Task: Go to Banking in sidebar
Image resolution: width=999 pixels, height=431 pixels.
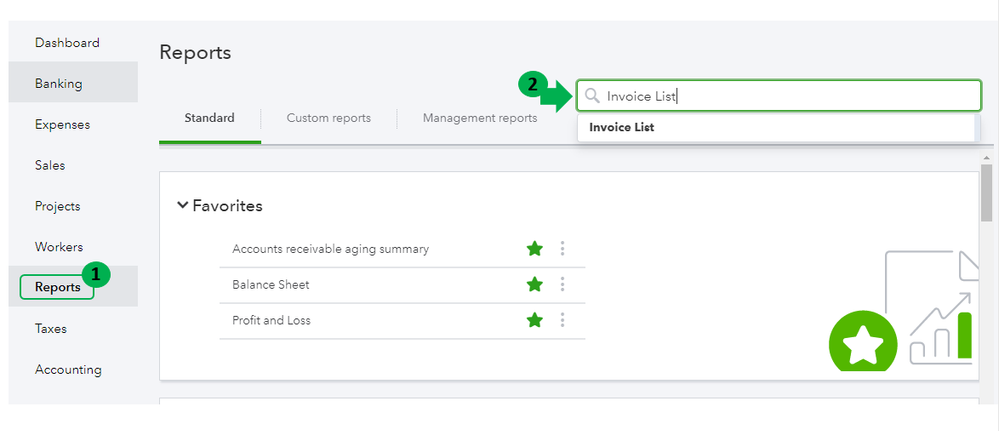Action: coord(59,84)
